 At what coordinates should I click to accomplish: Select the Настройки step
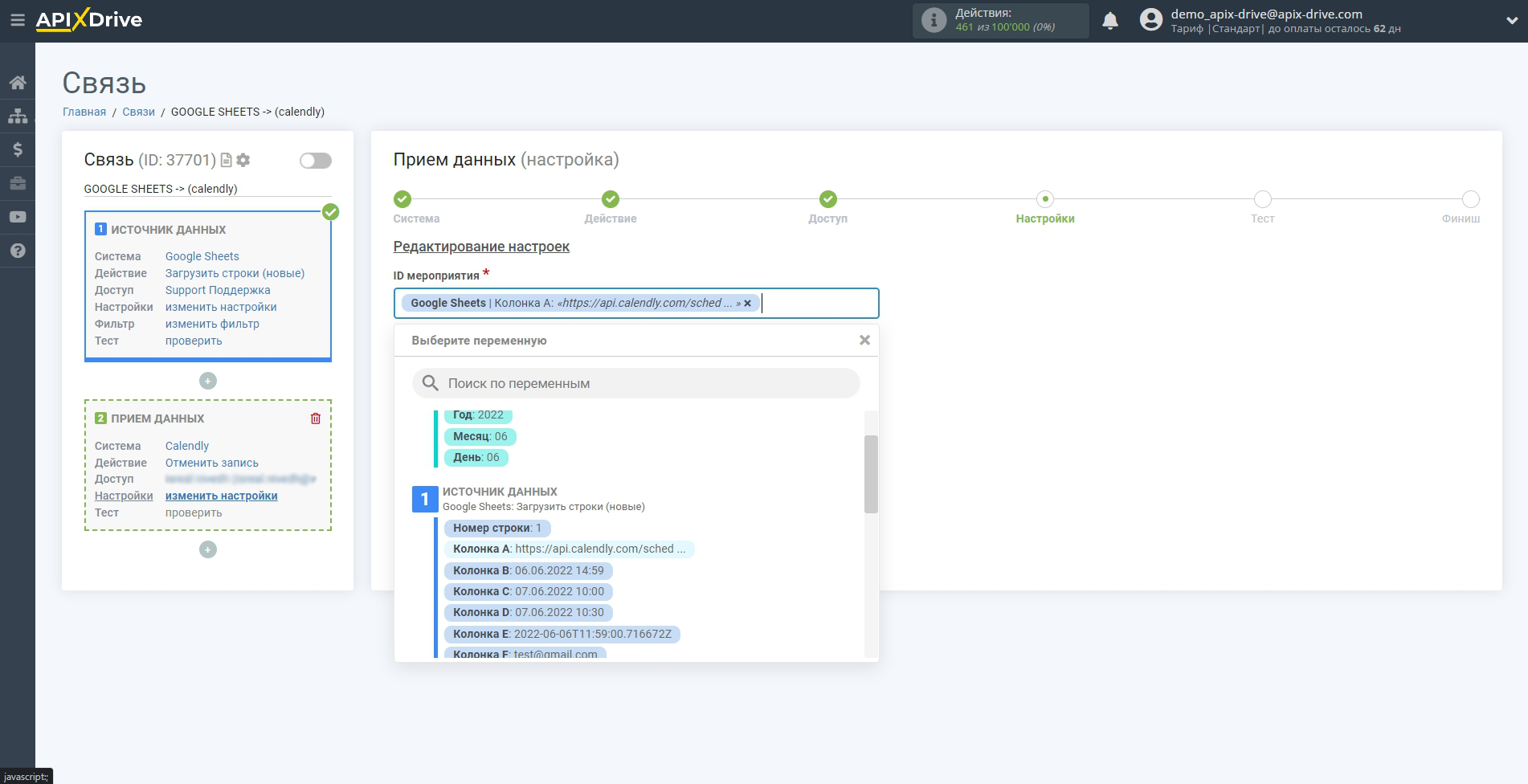[1045, 199]
